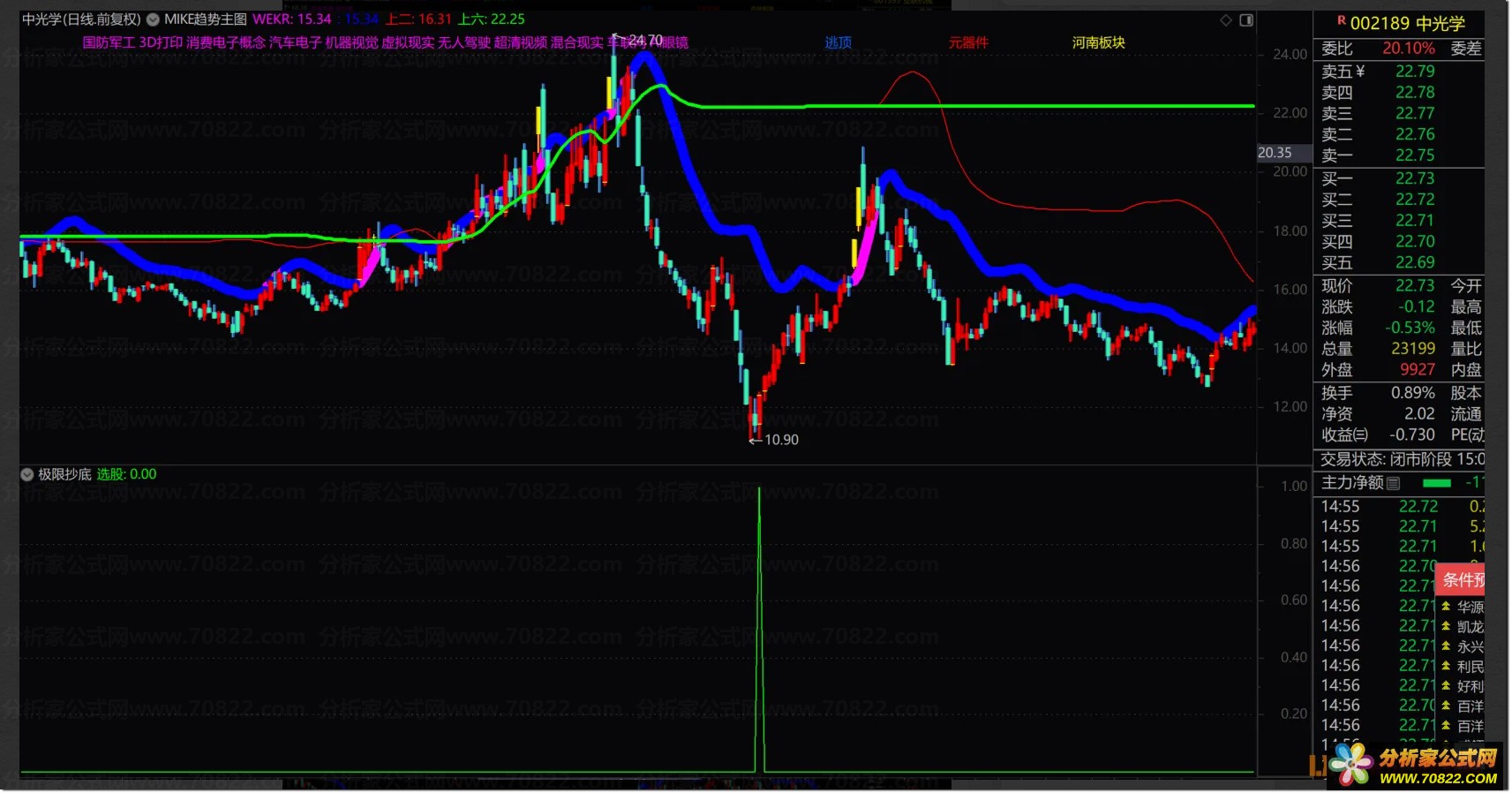The image size is (1512, 793).
Task: Click the 10.90 low price marker
Action: click(781, 440)
